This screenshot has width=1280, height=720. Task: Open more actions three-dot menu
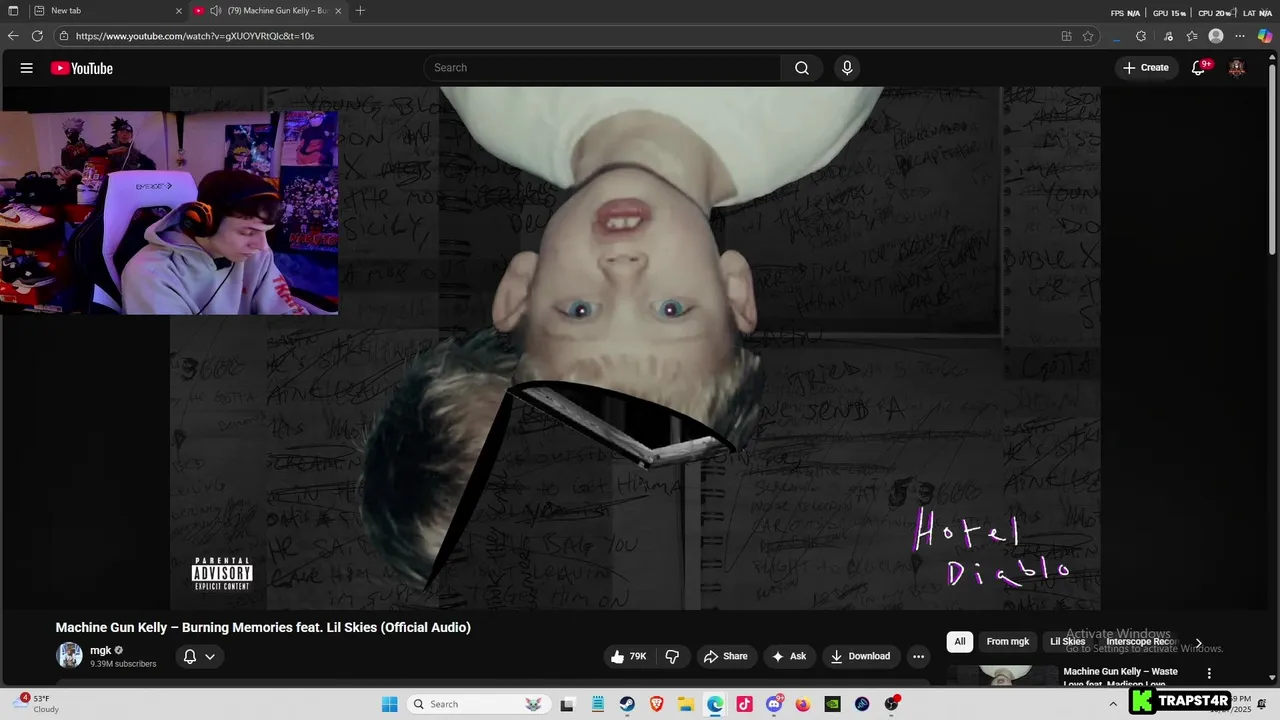tap(918, 656)
